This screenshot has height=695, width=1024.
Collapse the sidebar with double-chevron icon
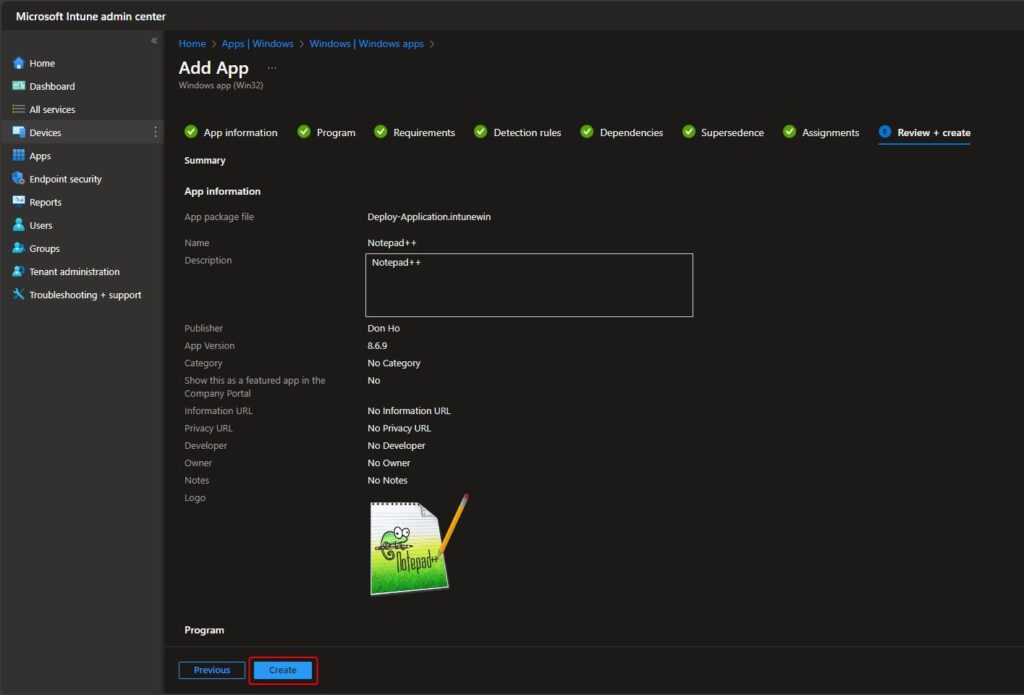[154, 40]
